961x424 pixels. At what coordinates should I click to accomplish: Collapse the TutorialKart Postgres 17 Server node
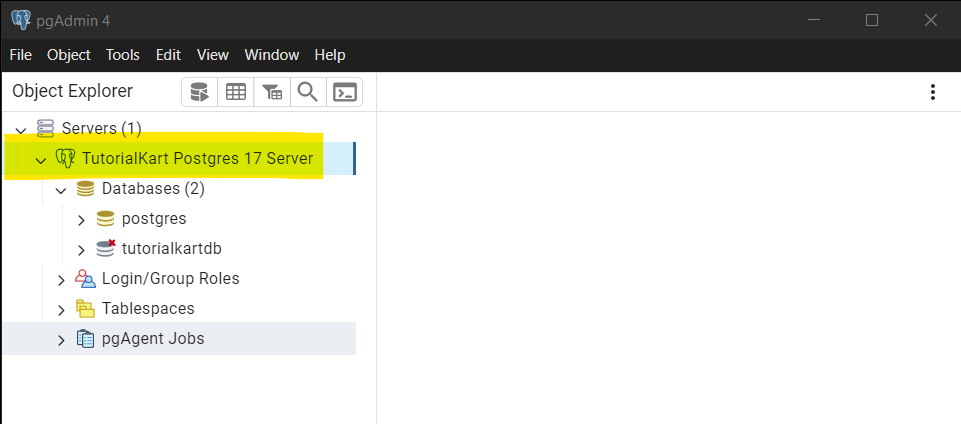(x=41, y=160)
